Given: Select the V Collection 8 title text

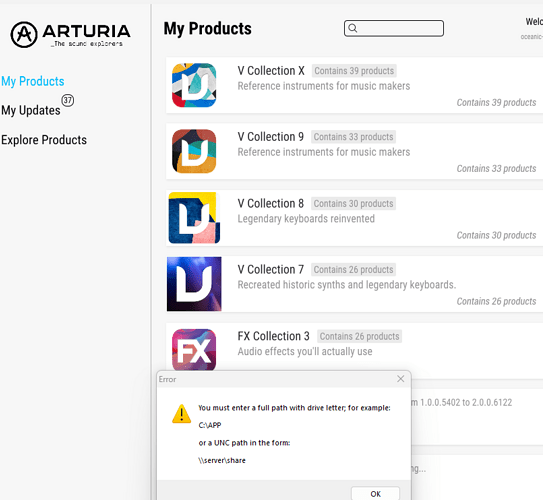Looking at the screenshot, I should coord(270,203).
